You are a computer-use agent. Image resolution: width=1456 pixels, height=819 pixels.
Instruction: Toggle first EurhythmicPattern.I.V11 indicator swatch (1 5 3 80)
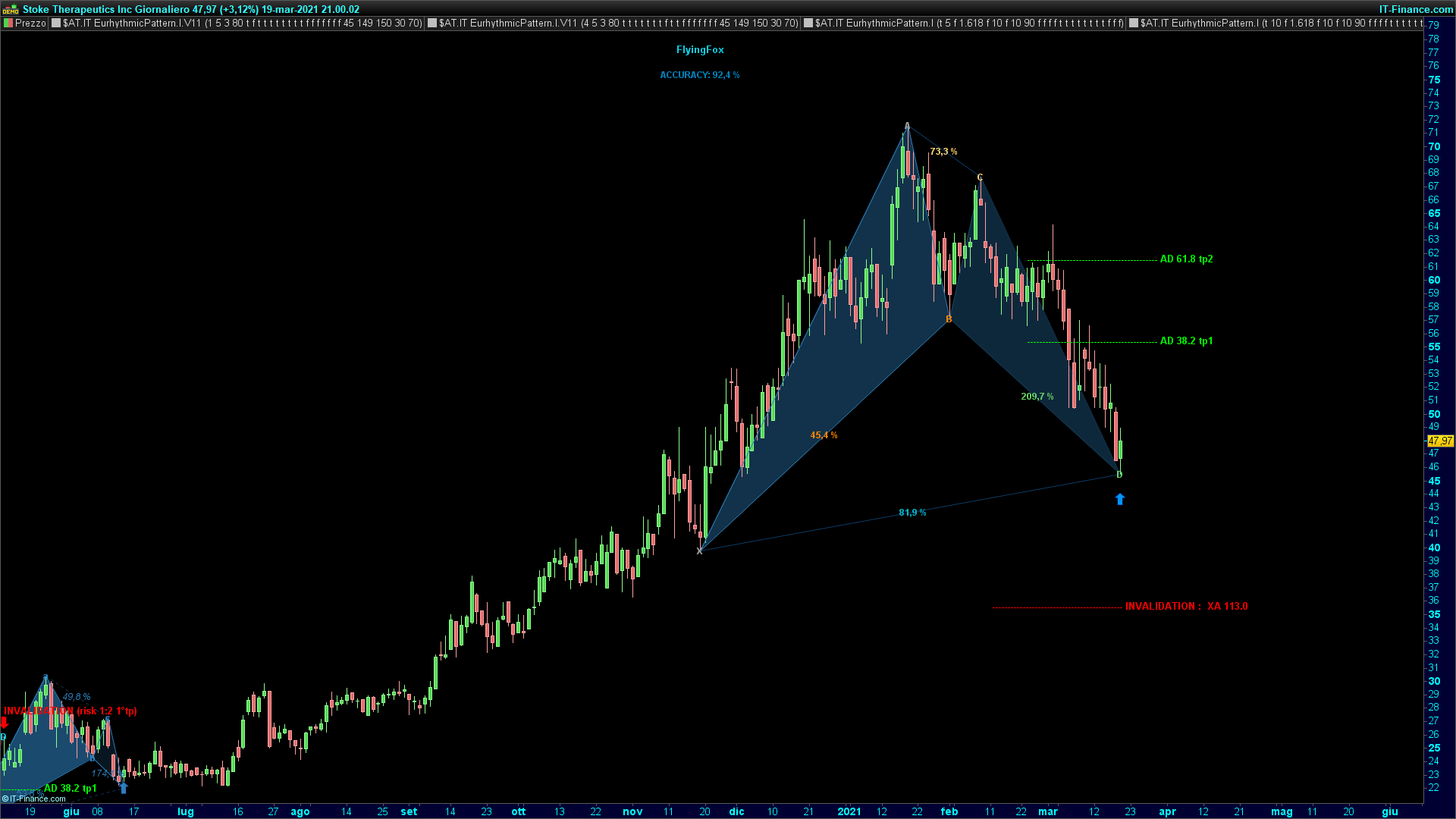click(x=56, y=24)
